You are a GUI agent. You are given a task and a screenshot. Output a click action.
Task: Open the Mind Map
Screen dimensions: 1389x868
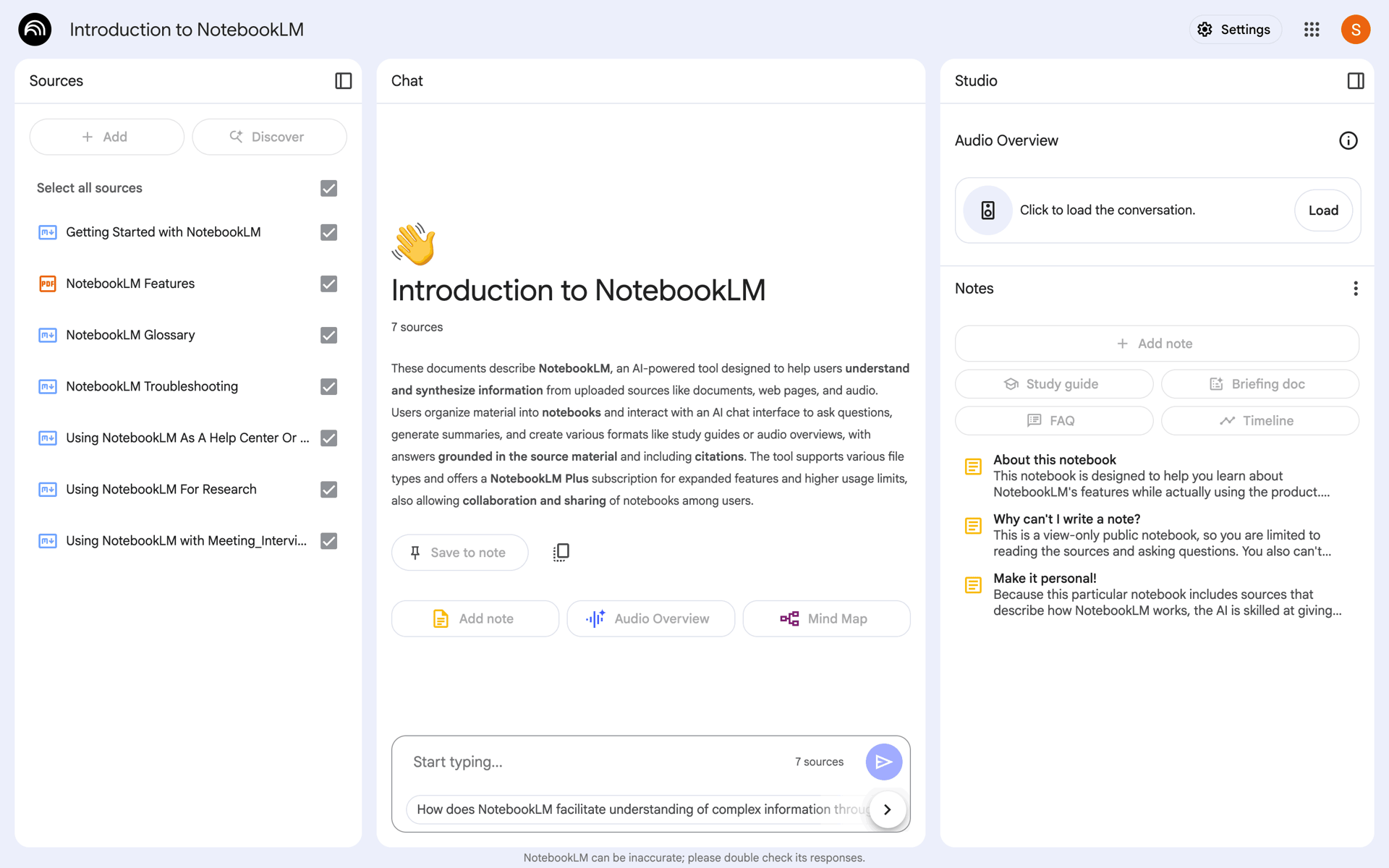(x=826, y=618)
